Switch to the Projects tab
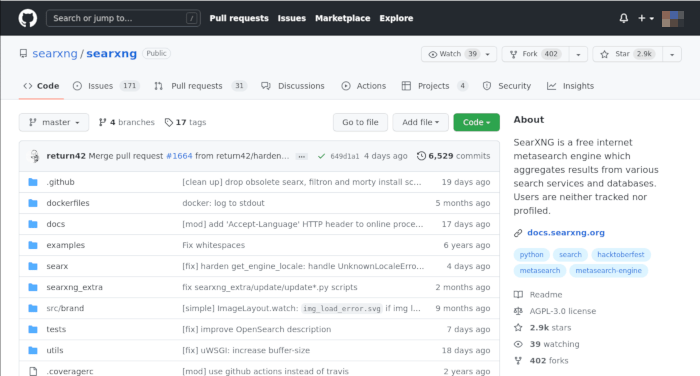 [434, 86]
